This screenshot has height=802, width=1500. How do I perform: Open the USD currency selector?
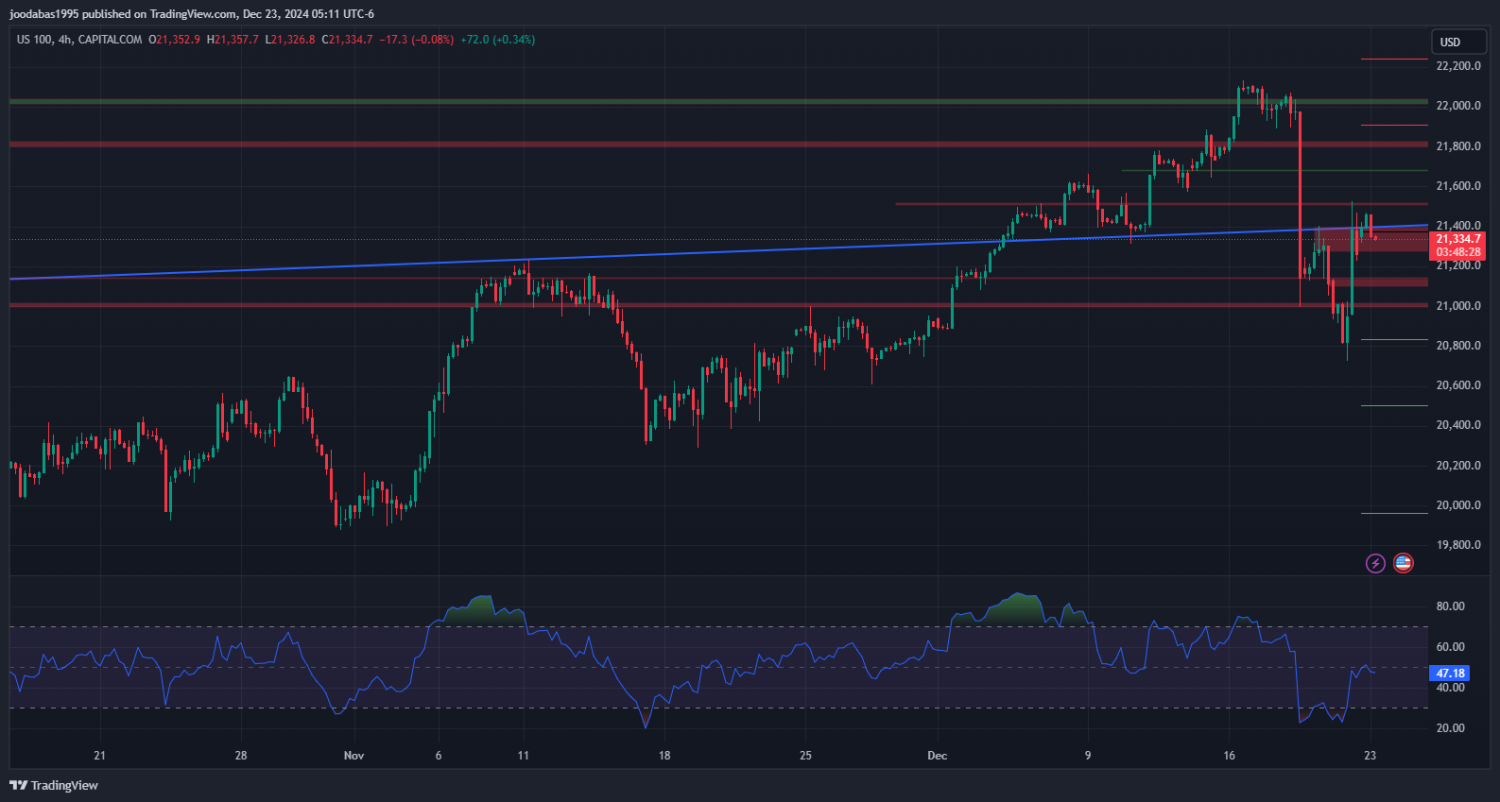(1449, 42)
